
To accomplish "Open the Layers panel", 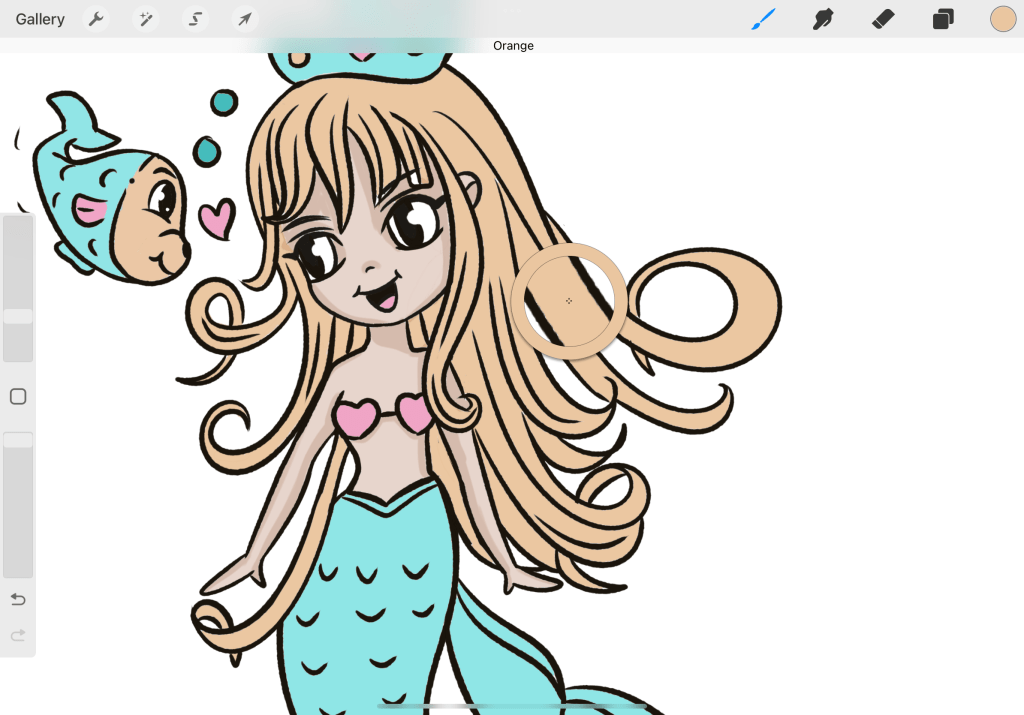I will click(943, 19).
